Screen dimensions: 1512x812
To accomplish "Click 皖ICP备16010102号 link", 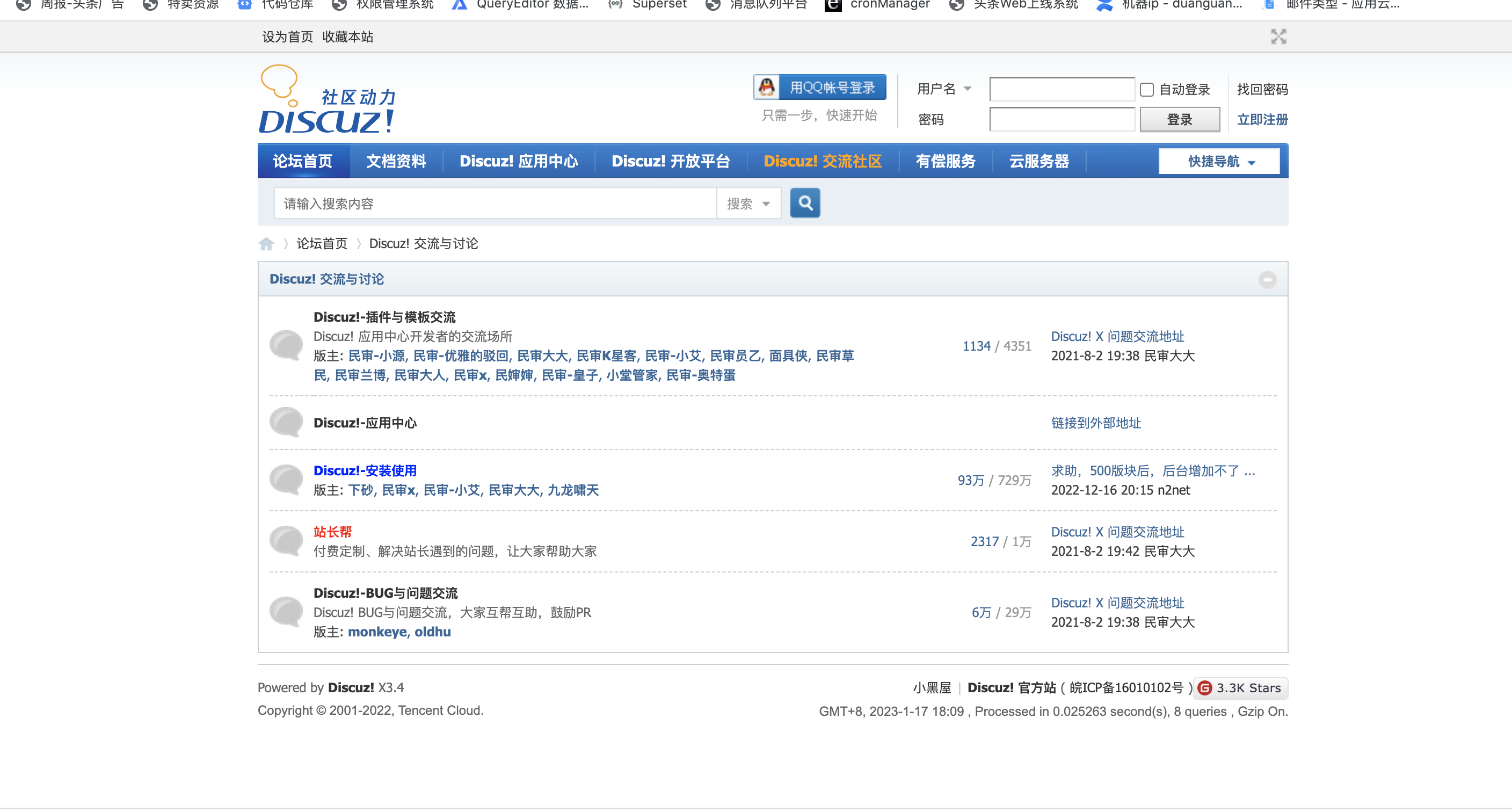I will click(1126, 687).
